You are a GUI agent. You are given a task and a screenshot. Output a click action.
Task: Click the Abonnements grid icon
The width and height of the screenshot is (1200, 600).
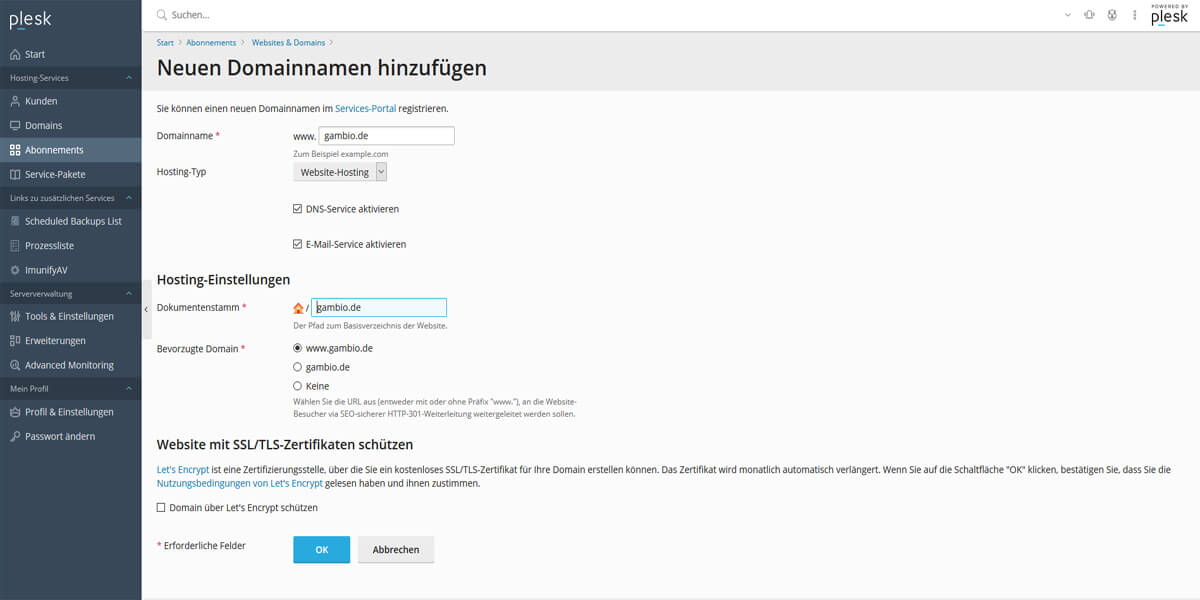[x=15, y=150]
